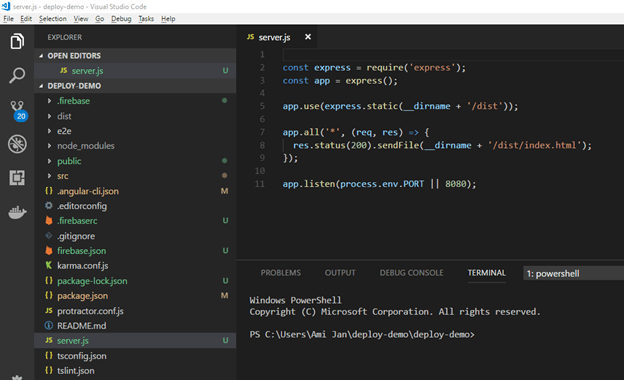The image size is (624, 380).
Task: Click JSON braces icon beside .angular-cli.json
Action: pos(49,191)
